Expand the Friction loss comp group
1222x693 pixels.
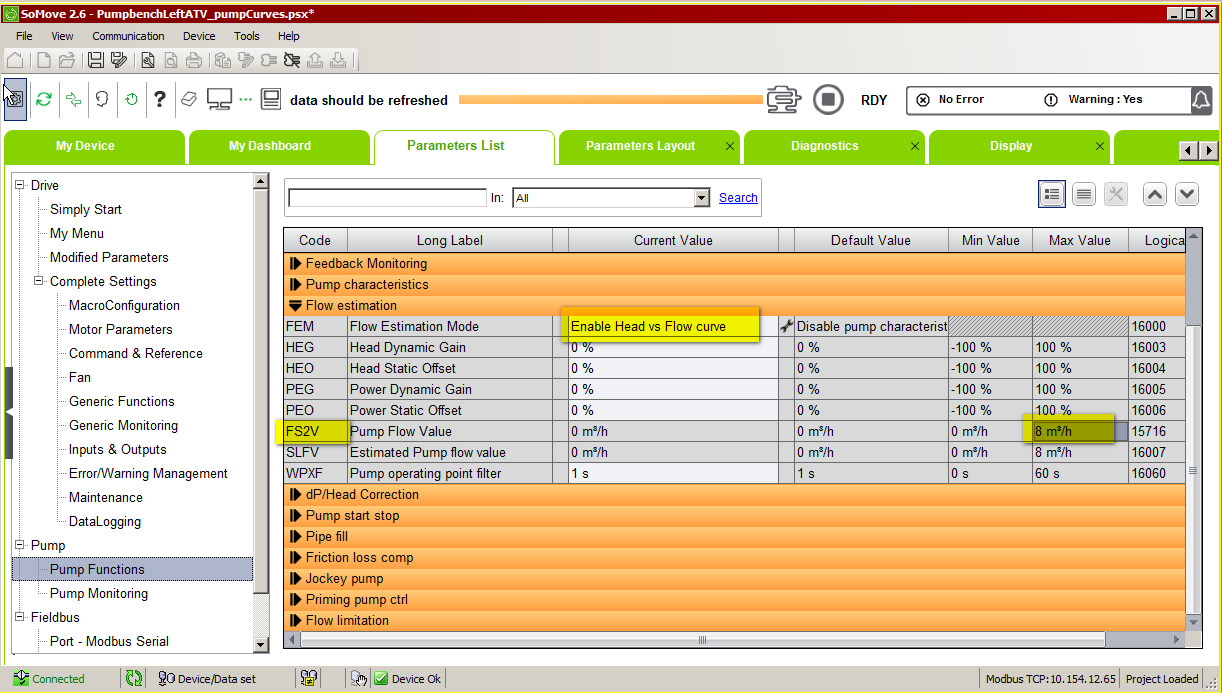296,557
